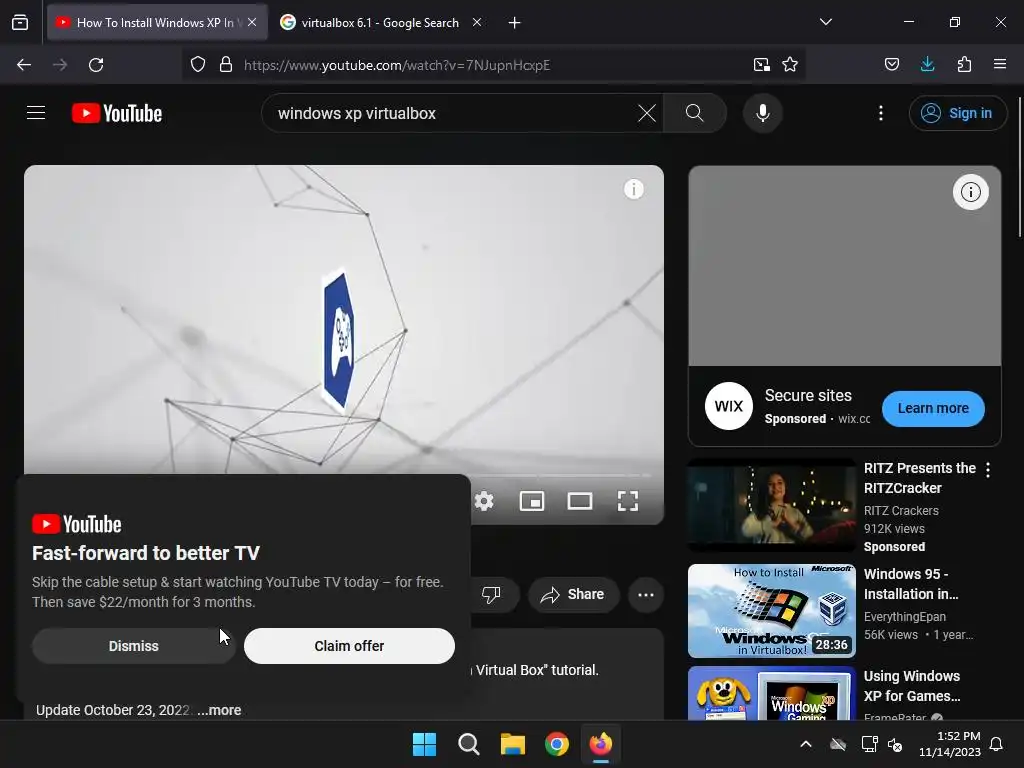Open Firefox Downloads panel

[x=927, y=65]
